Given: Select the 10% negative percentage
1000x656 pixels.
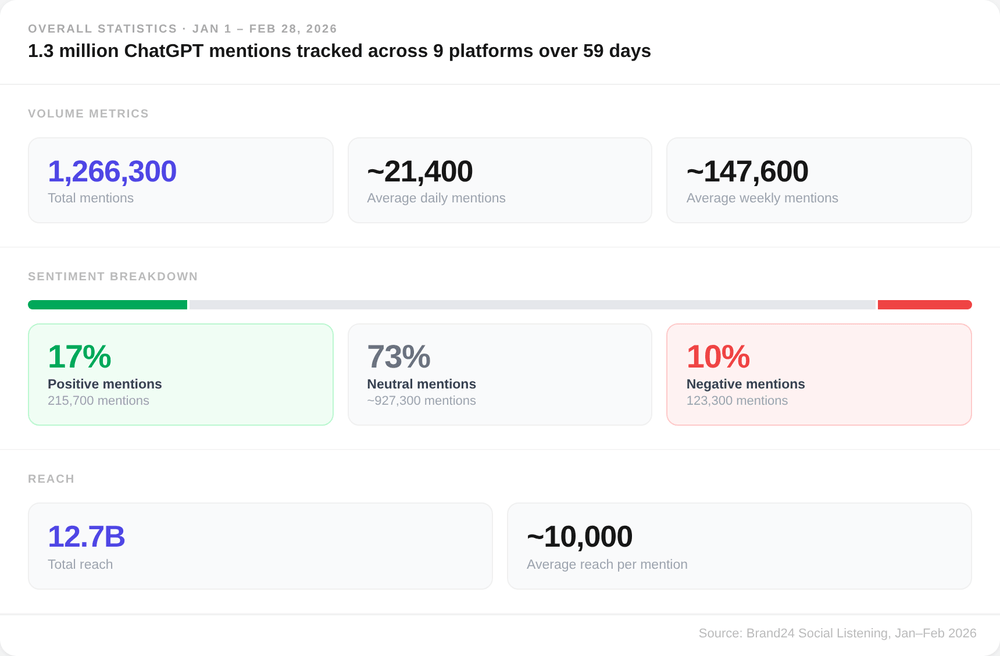Looking at the screenshot, I should point(718,357).
